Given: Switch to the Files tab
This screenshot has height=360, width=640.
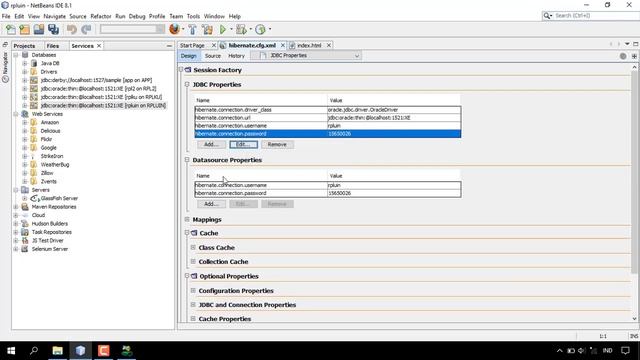Looking at the screenshot, I should click(x=53, y=46).
